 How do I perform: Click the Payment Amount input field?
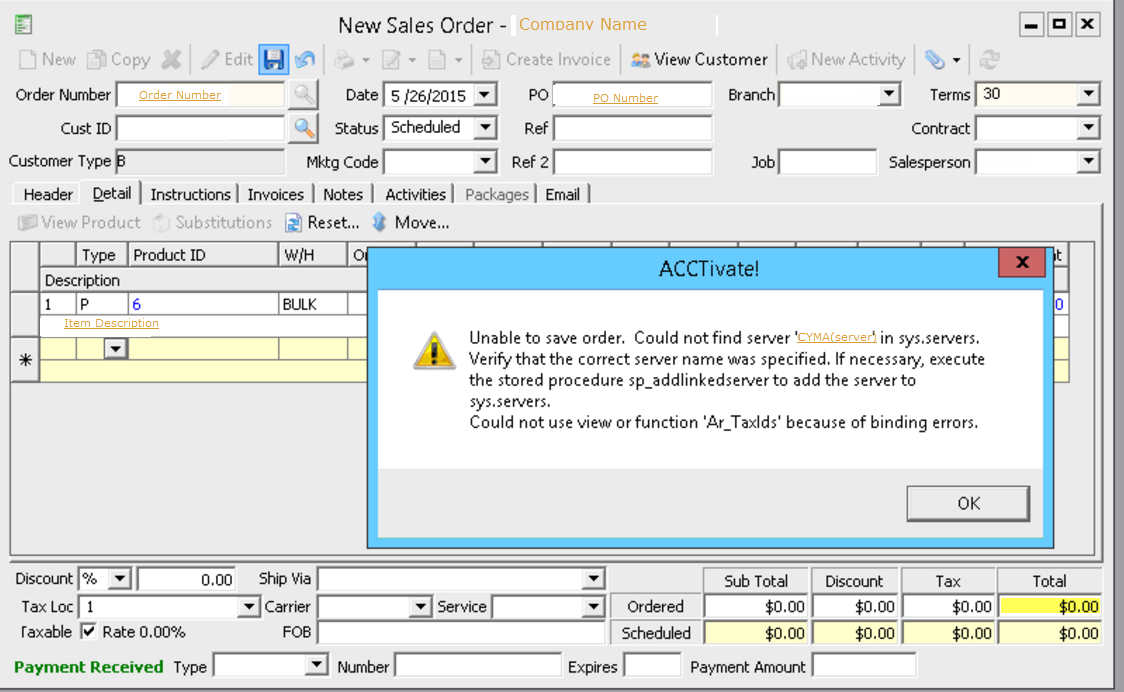[x=864, y=666]
